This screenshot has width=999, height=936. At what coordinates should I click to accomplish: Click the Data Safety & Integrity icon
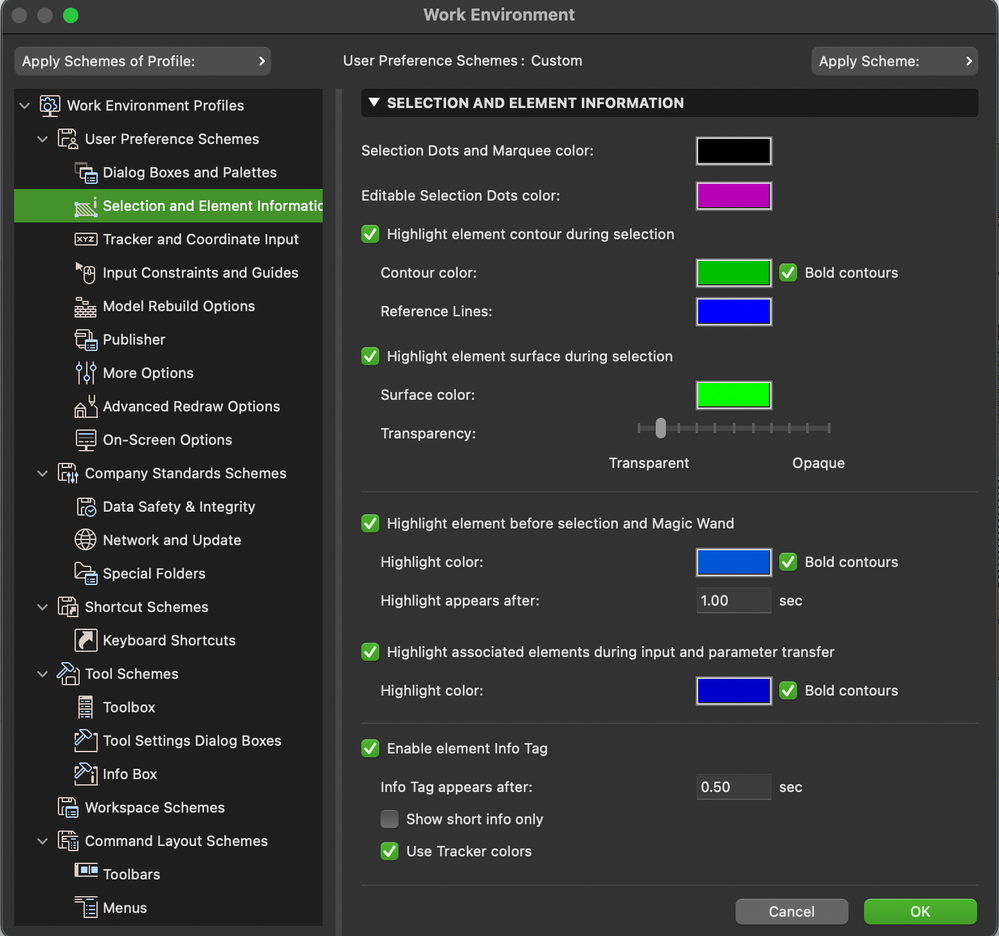(86, 507)
